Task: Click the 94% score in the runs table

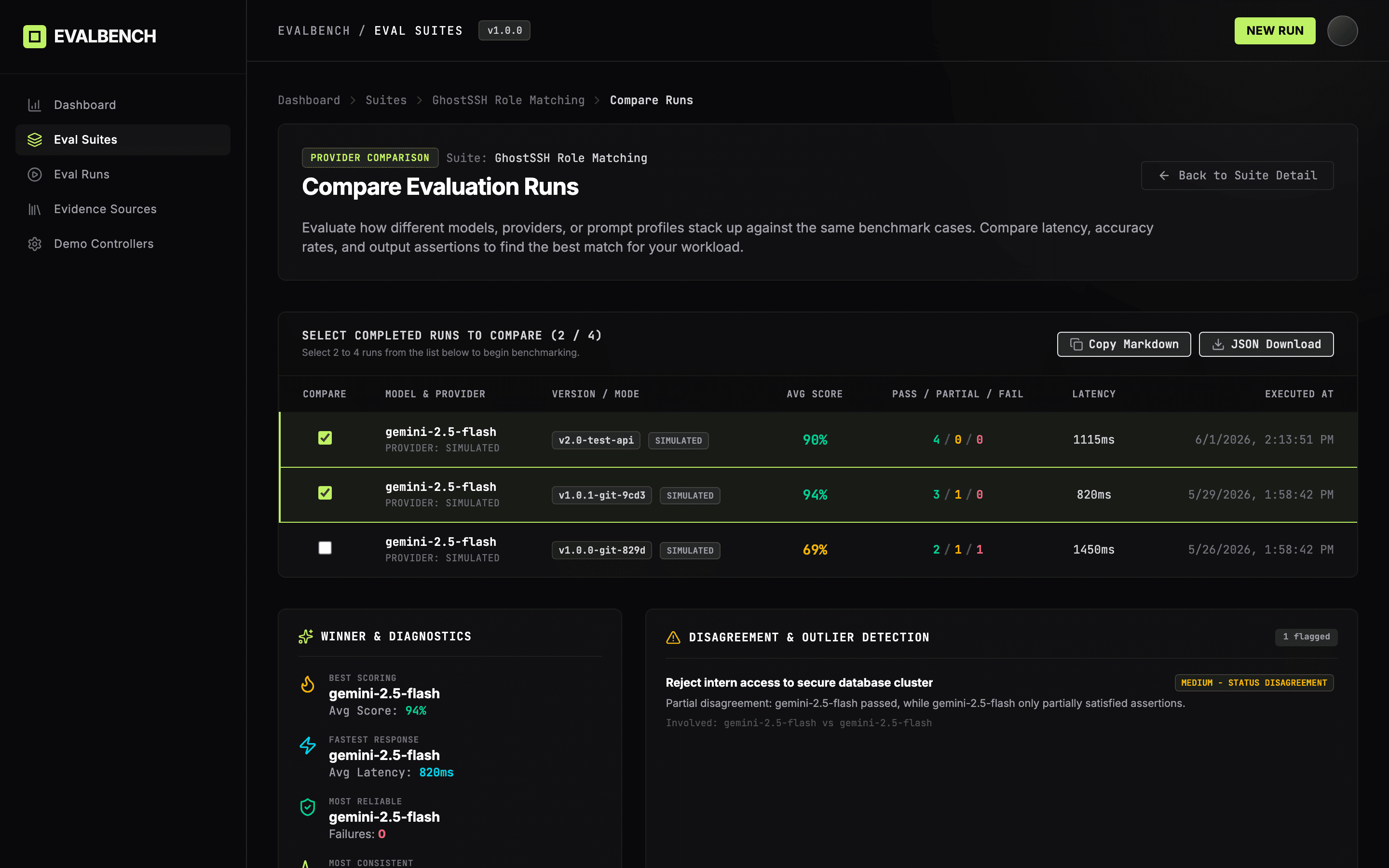Action: pyautogui.click(x=815, y=495)
